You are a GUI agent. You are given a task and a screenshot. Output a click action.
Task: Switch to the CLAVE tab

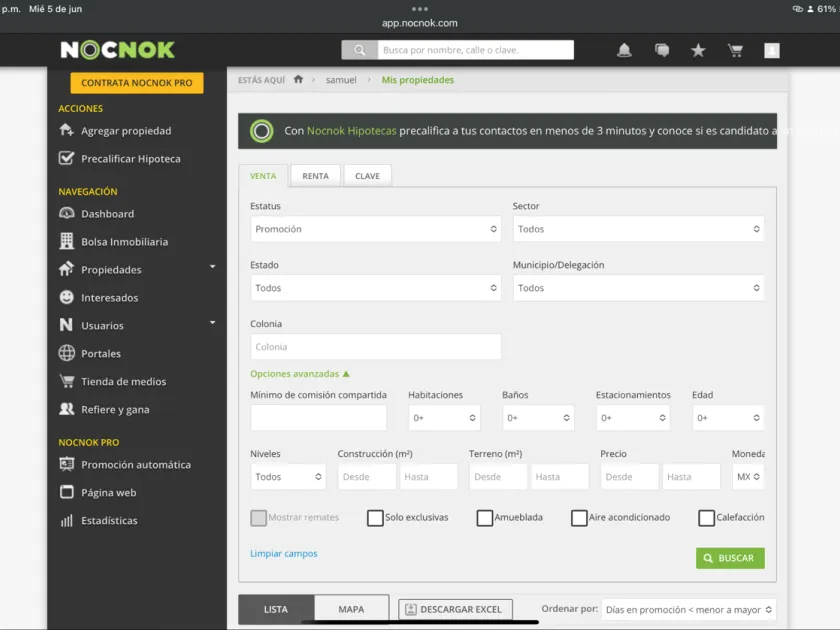(x=368, y=176)
